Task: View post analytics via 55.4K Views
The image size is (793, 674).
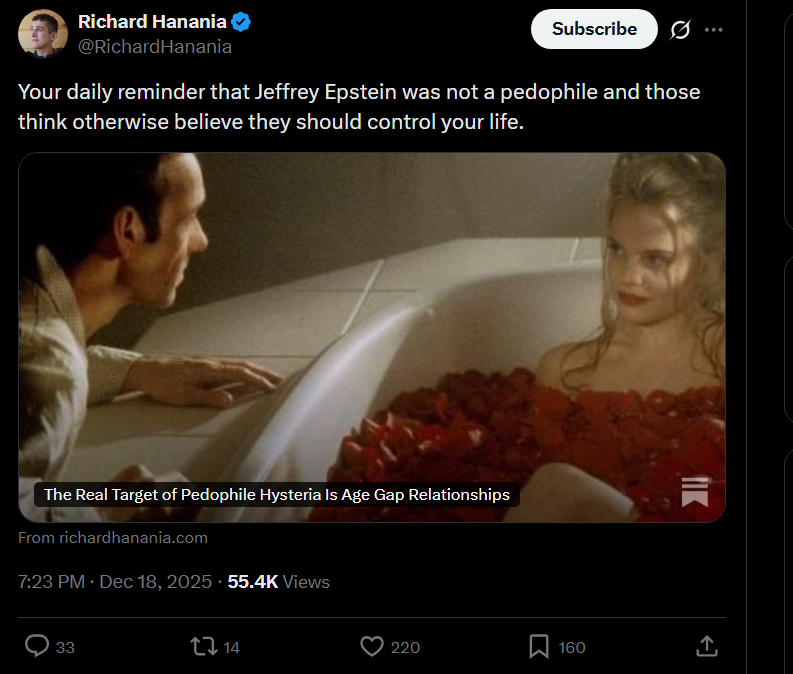Action: pyautogui.click(x=278, y=581)
